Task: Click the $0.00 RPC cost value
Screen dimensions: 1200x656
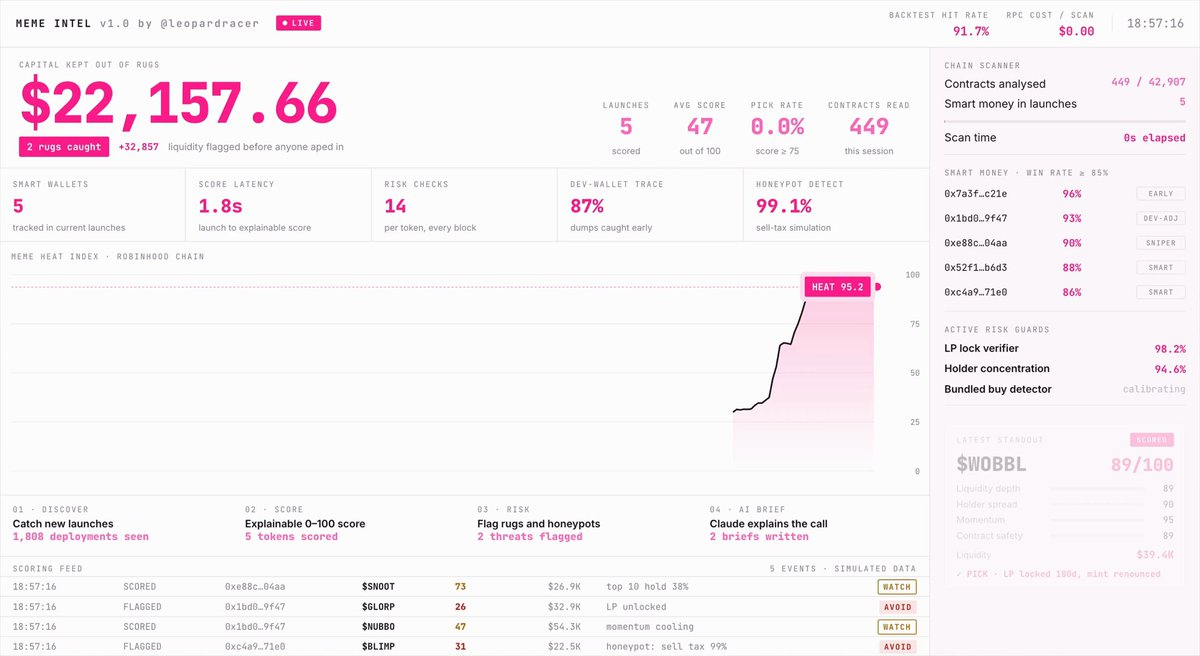Action: [x=1076, y=31]
